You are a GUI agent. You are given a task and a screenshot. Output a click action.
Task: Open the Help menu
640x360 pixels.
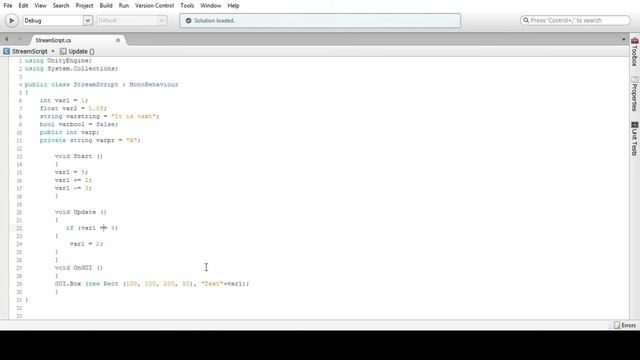pyautogui.click(x=233, y=6)
